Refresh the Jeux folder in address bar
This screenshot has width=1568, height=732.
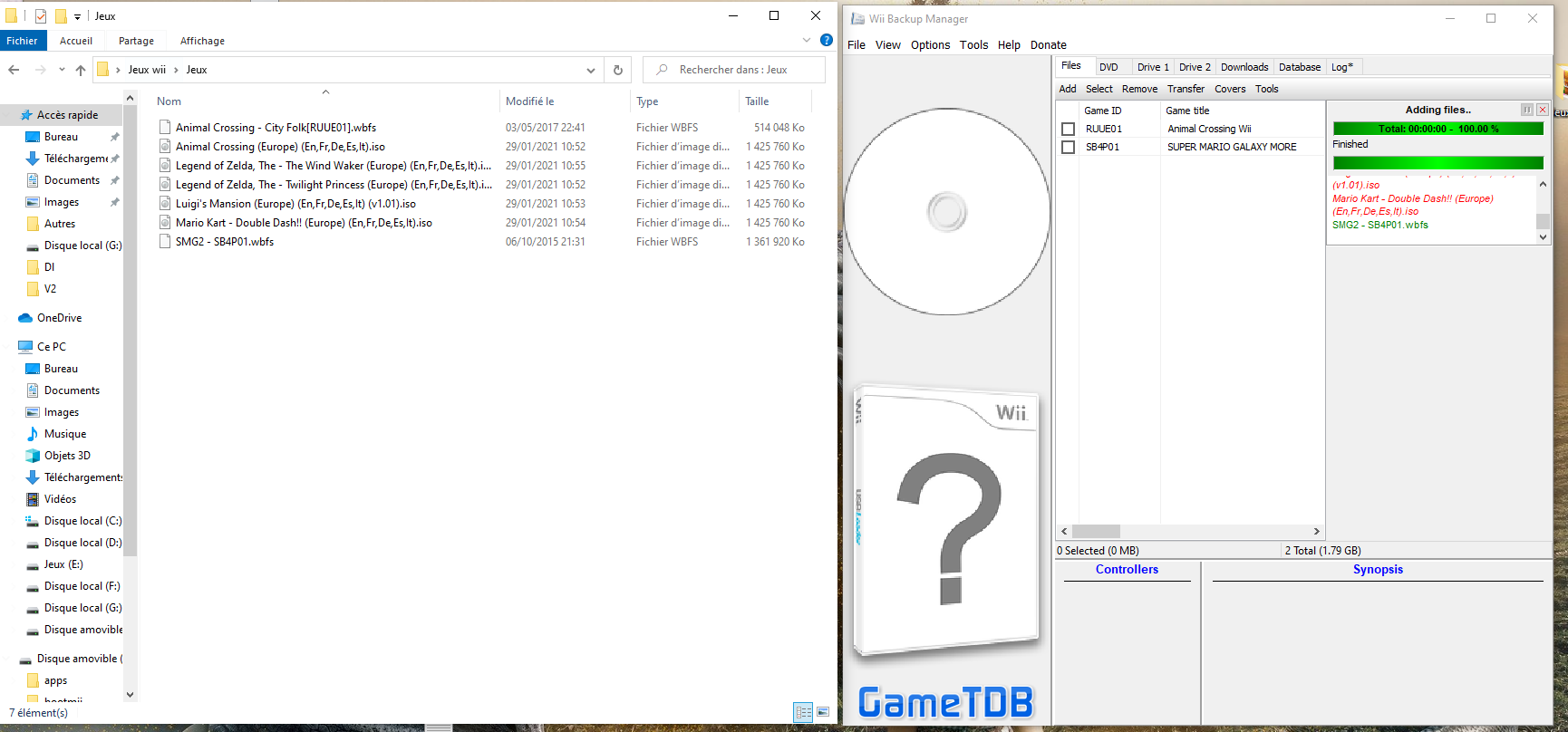(618, 70)
